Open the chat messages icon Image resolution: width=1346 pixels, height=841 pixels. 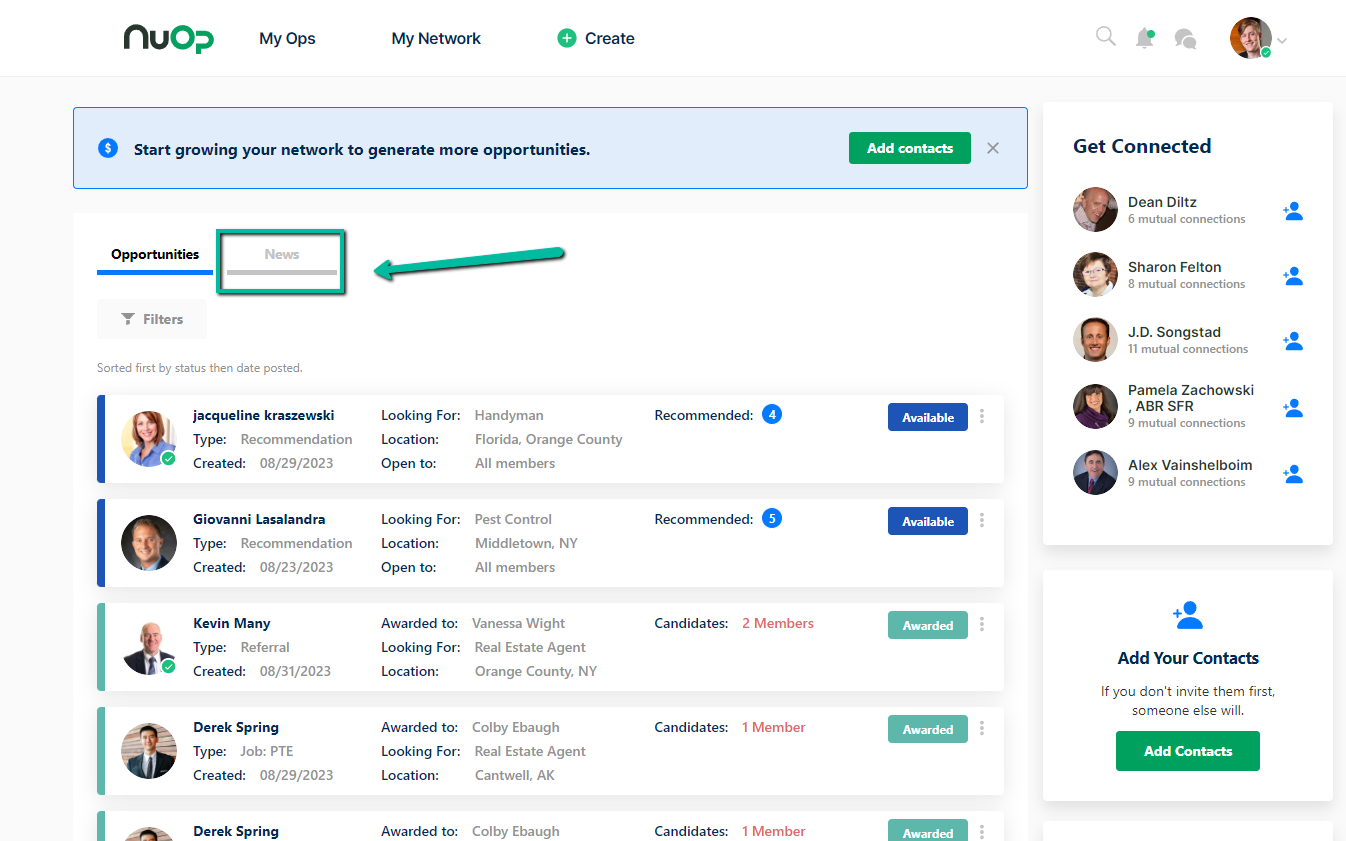coord(1185,39)
